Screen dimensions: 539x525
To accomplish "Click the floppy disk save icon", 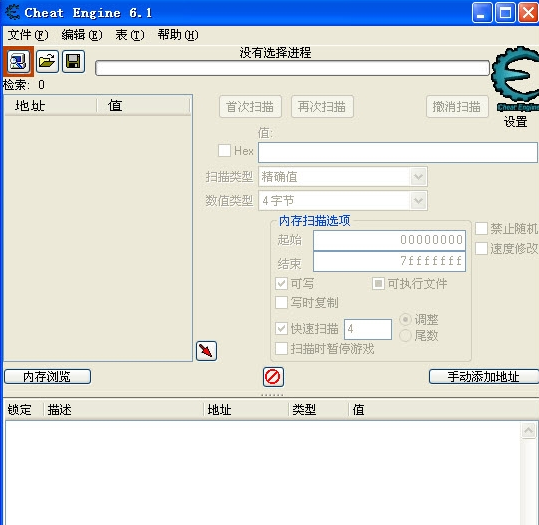I will point(73,62).
